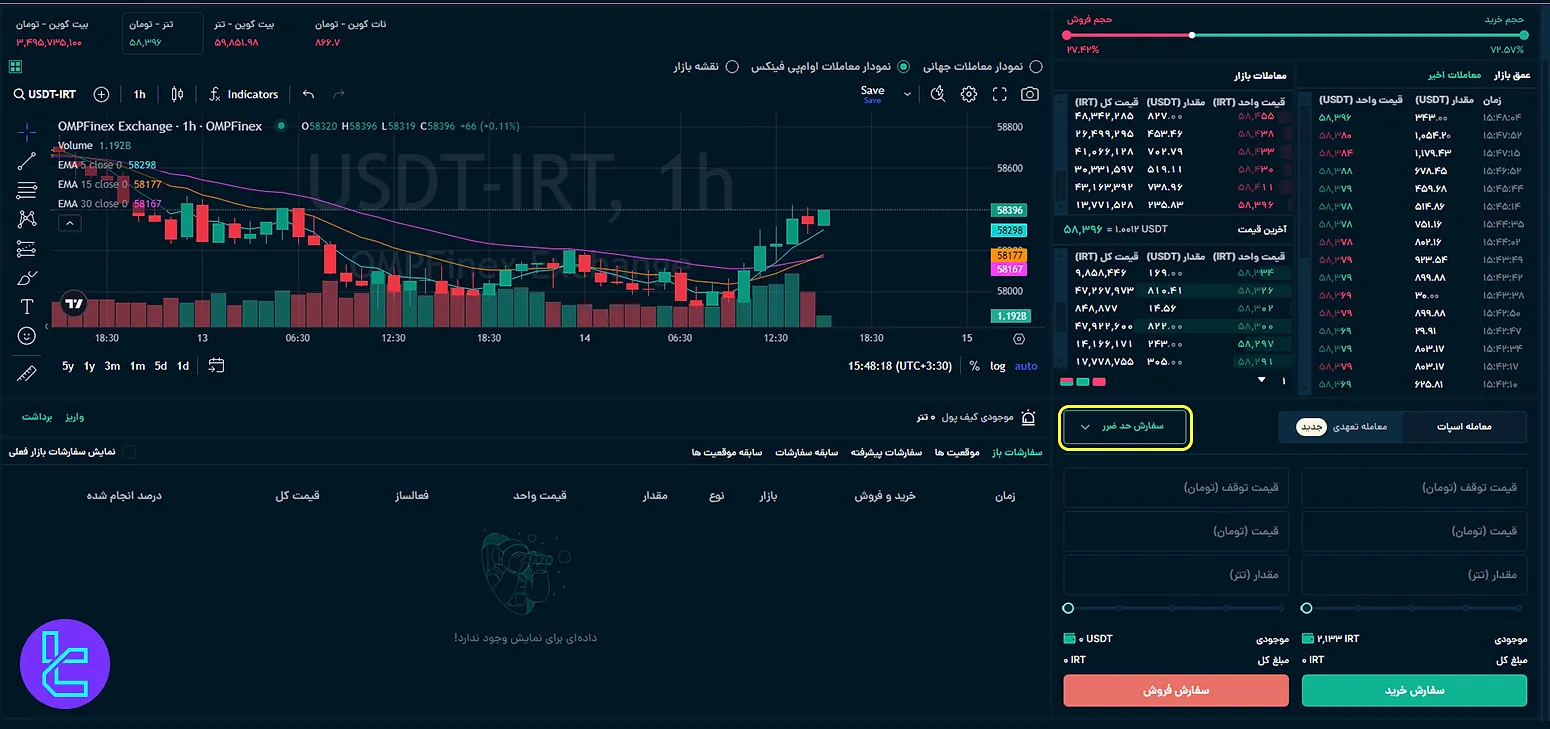Toggle fullscreen chart mode
Viewport: 1550px width, 729px height.
pos(999,94)
